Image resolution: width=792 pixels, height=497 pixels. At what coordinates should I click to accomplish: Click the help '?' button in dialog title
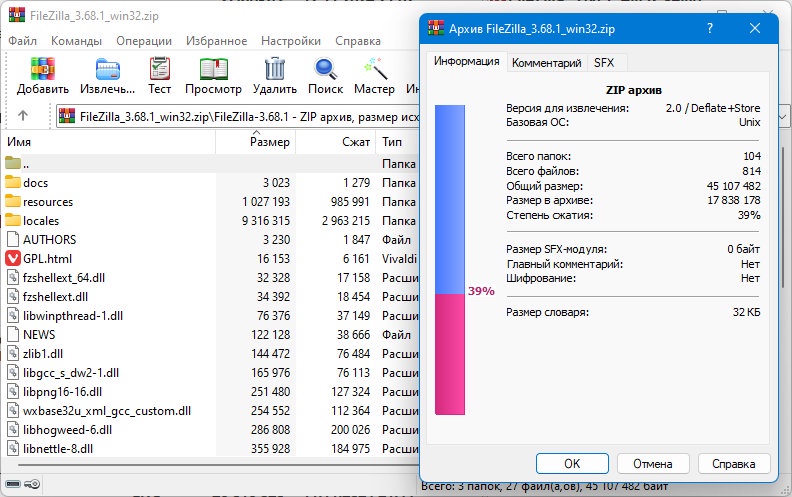(x=710, y=28)
